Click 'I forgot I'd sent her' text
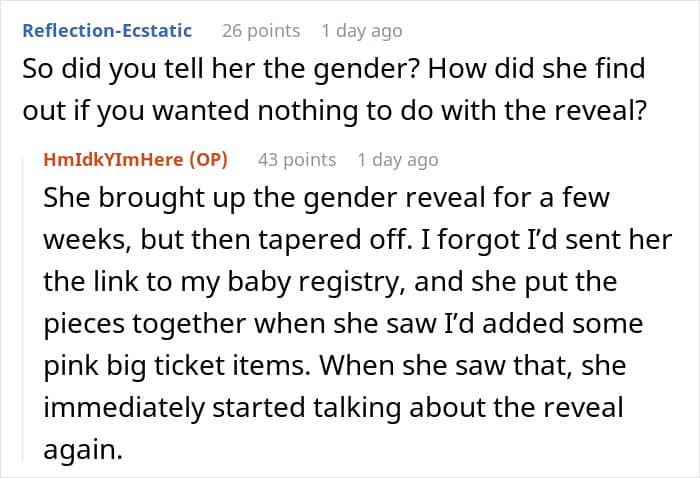Viewport: 700px width, 478px height. [554, 239]
